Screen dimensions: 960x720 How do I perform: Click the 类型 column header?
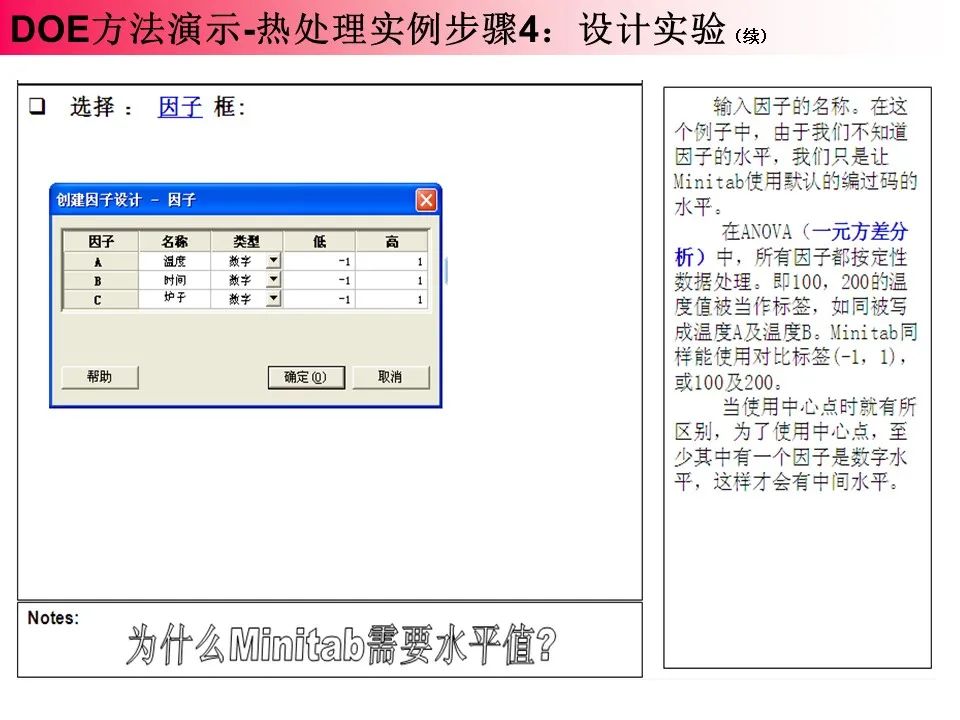(246, 241)
